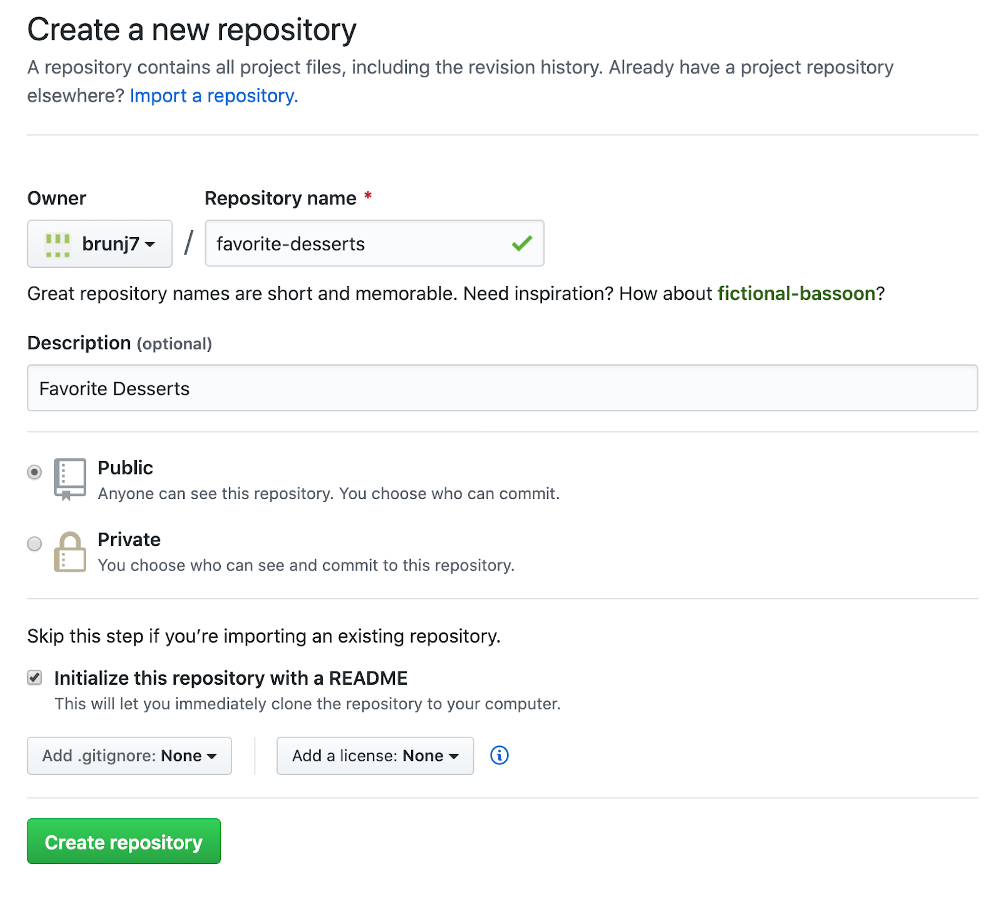
Task: Click the Public option label
Action: [125, 468]
